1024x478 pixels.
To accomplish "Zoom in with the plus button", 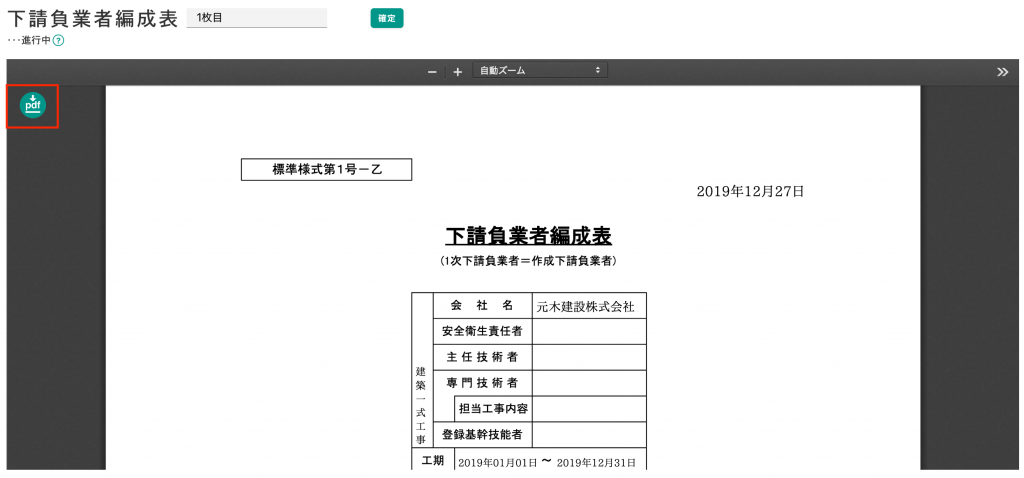I will (457, 71).
